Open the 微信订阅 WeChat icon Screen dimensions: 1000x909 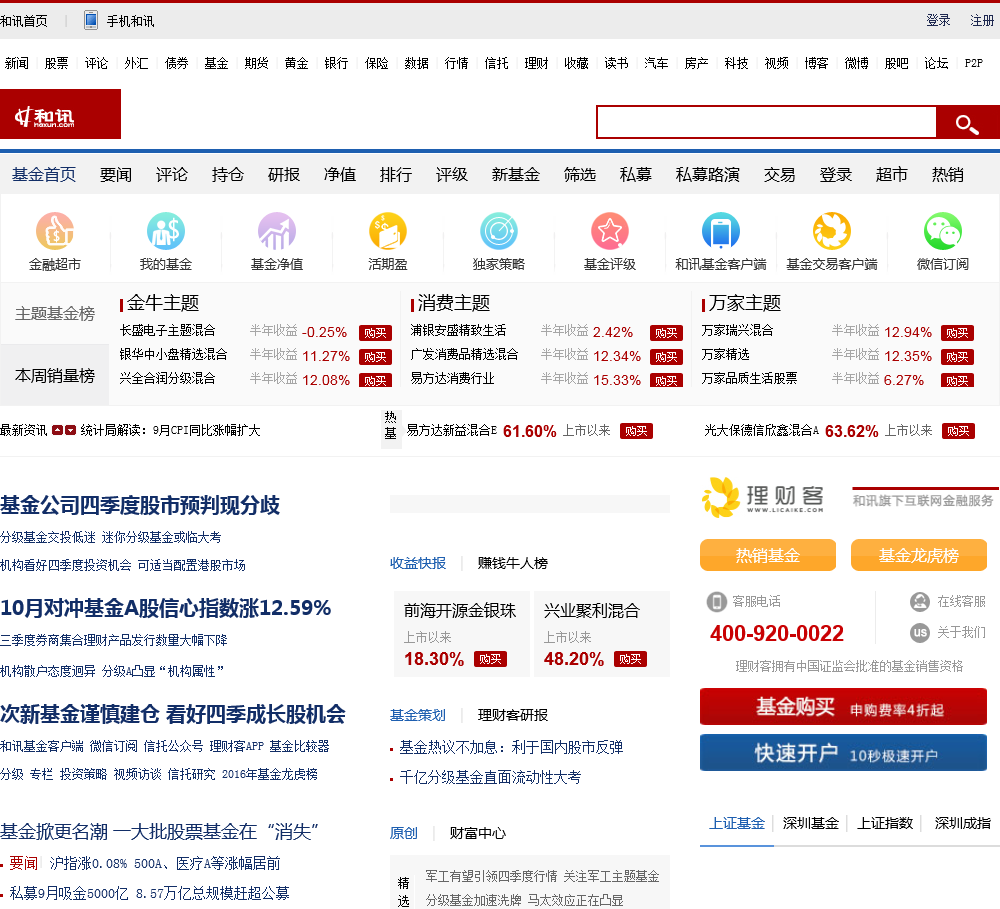click(943, 231)
